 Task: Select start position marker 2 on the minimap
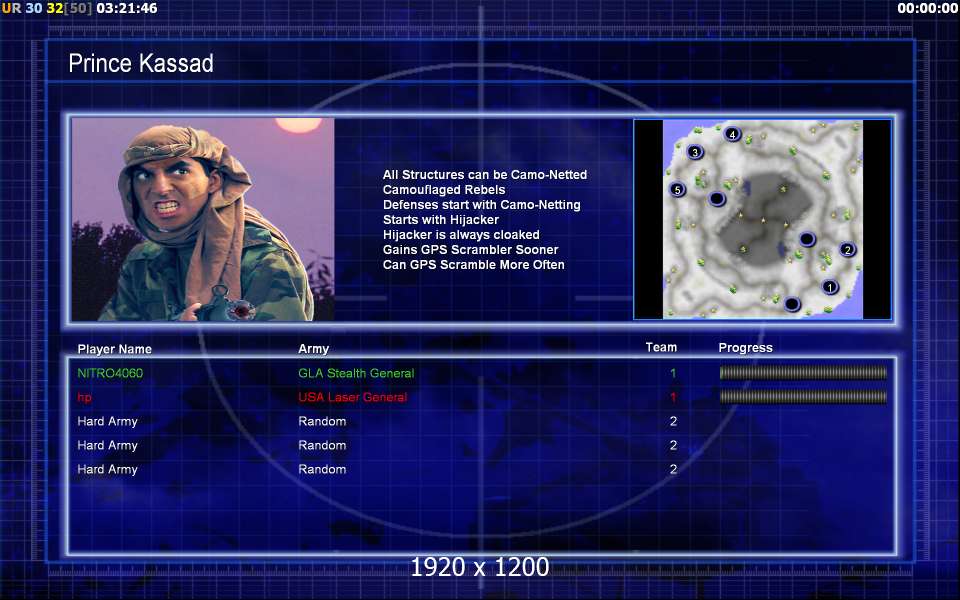point(847,249)
